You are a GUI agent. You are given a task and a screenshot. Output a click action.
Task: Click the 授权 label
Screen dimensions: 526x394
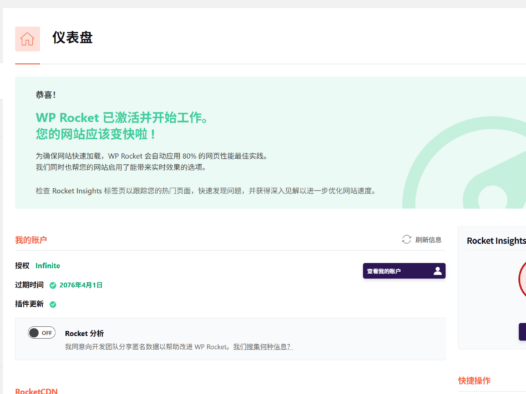[x=22, y=266]
